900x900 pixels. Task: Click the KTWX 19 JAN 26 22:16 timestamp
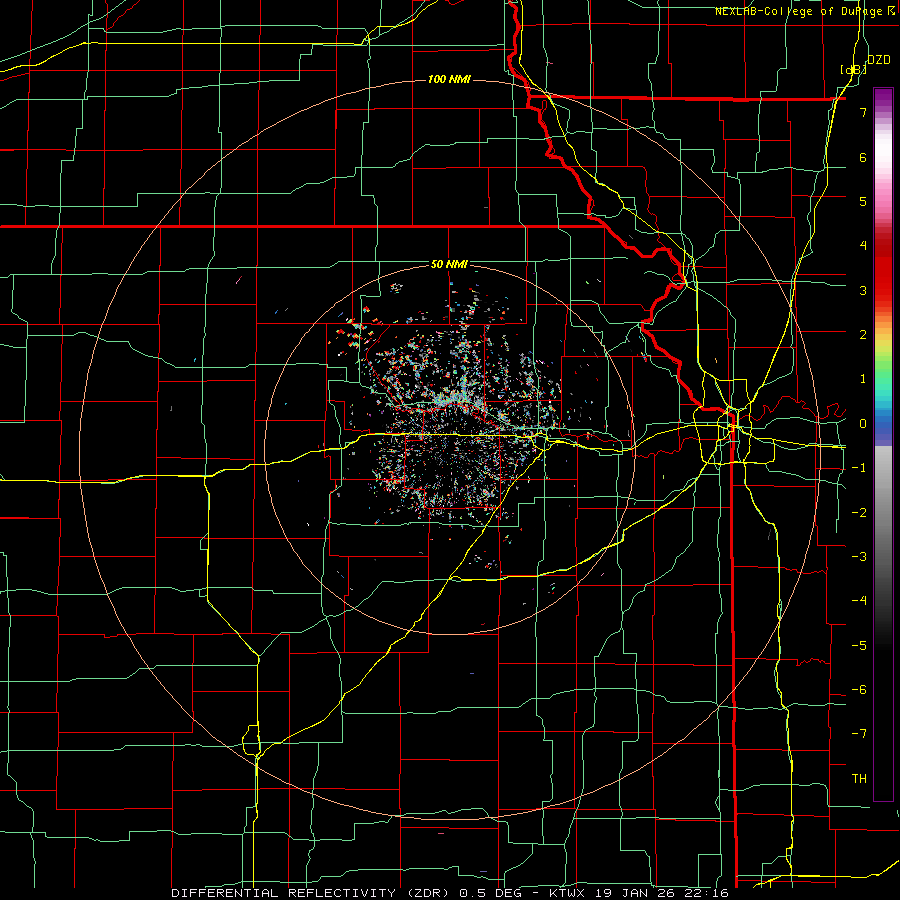click(x=639, y=893)
